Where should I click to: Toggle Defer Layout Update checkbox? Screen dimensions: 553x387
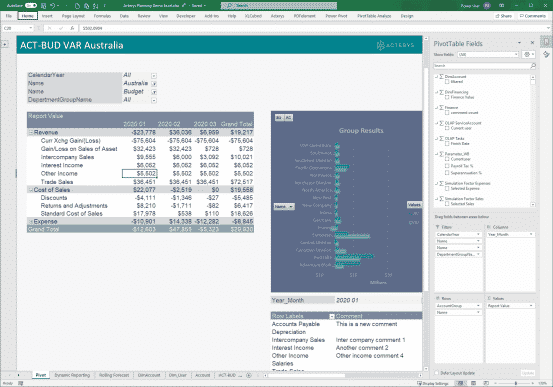[437, 373]
